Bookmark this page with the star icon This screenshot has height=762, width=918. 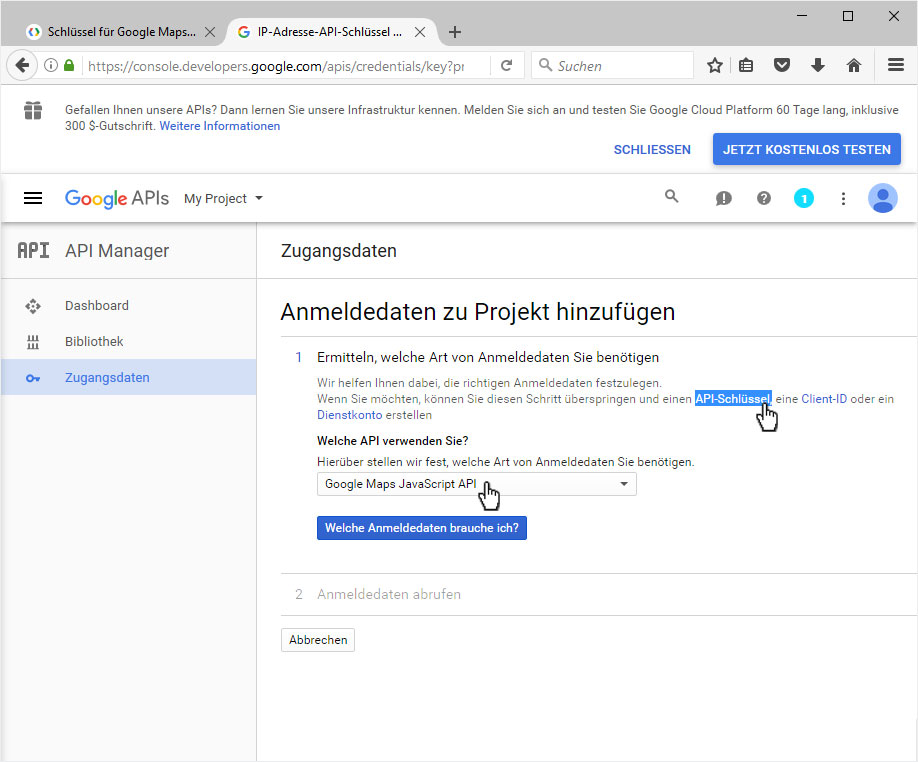point(714,66)
